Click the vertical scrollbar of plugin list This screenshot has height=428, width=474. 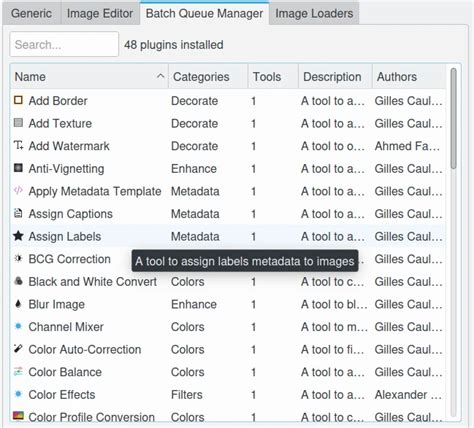point(453,118)
